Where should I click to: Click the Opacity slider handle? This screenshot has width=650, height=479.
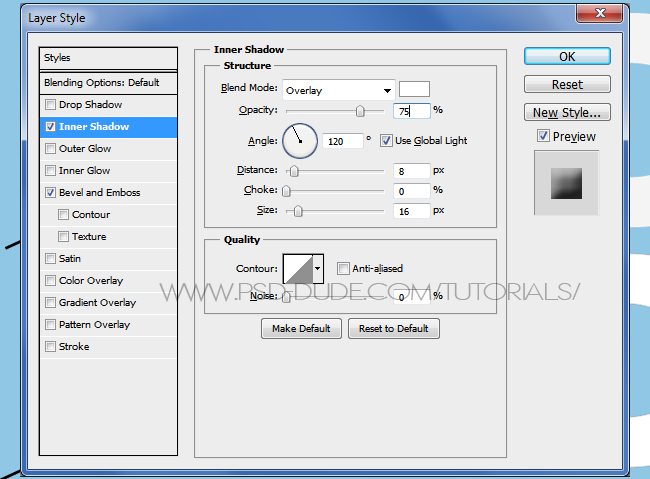[360, 111]
